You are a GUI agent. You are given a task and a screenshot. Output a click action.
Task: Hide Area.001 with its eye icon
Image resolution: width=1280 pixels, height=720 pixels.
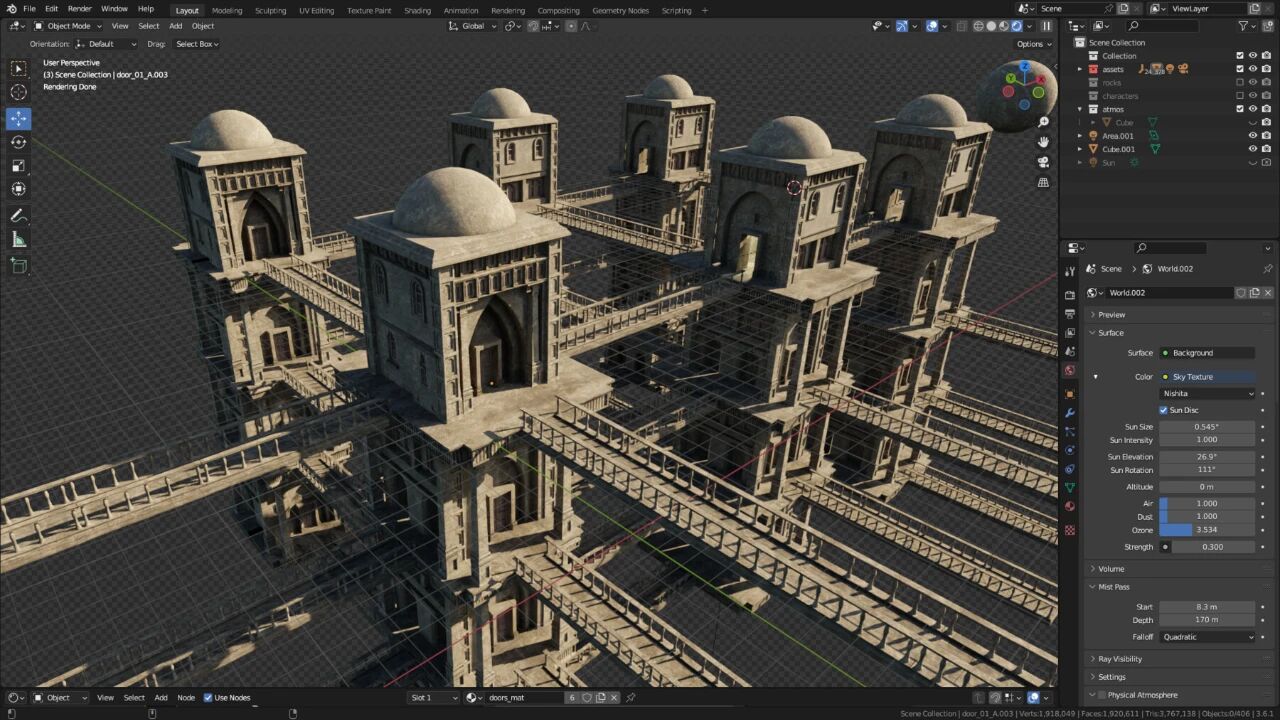pyautogui.click(x=1252, y=136)
